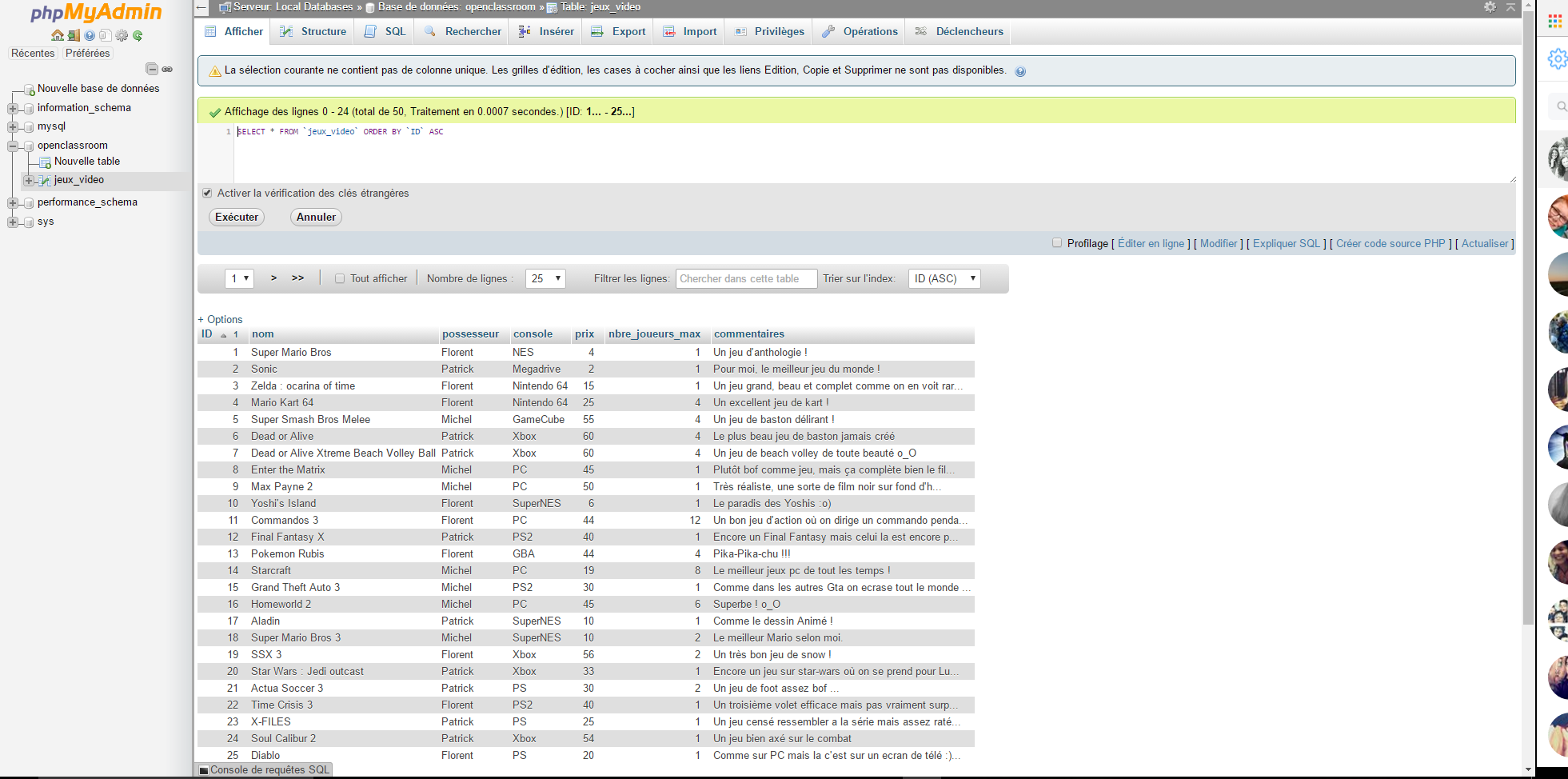The width and height of the screenshot is (1568, 779).
Task: Open the phpMyAdmin documentation help icon
Action: pos(90,35)
